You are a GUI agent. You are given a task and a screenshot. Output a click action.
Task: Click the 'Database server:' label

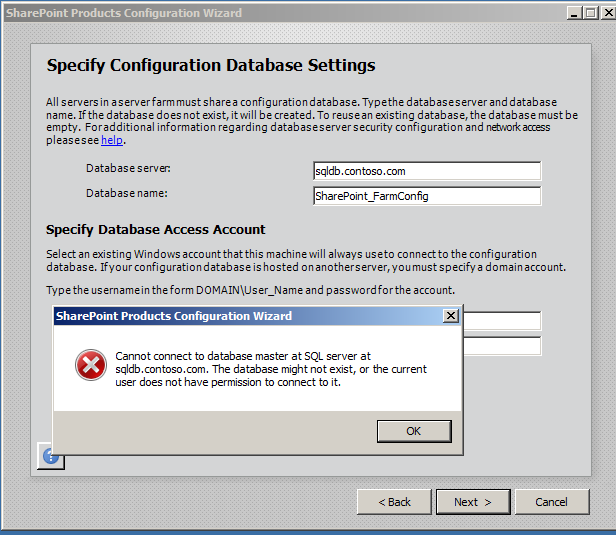[x=128, y=168]
